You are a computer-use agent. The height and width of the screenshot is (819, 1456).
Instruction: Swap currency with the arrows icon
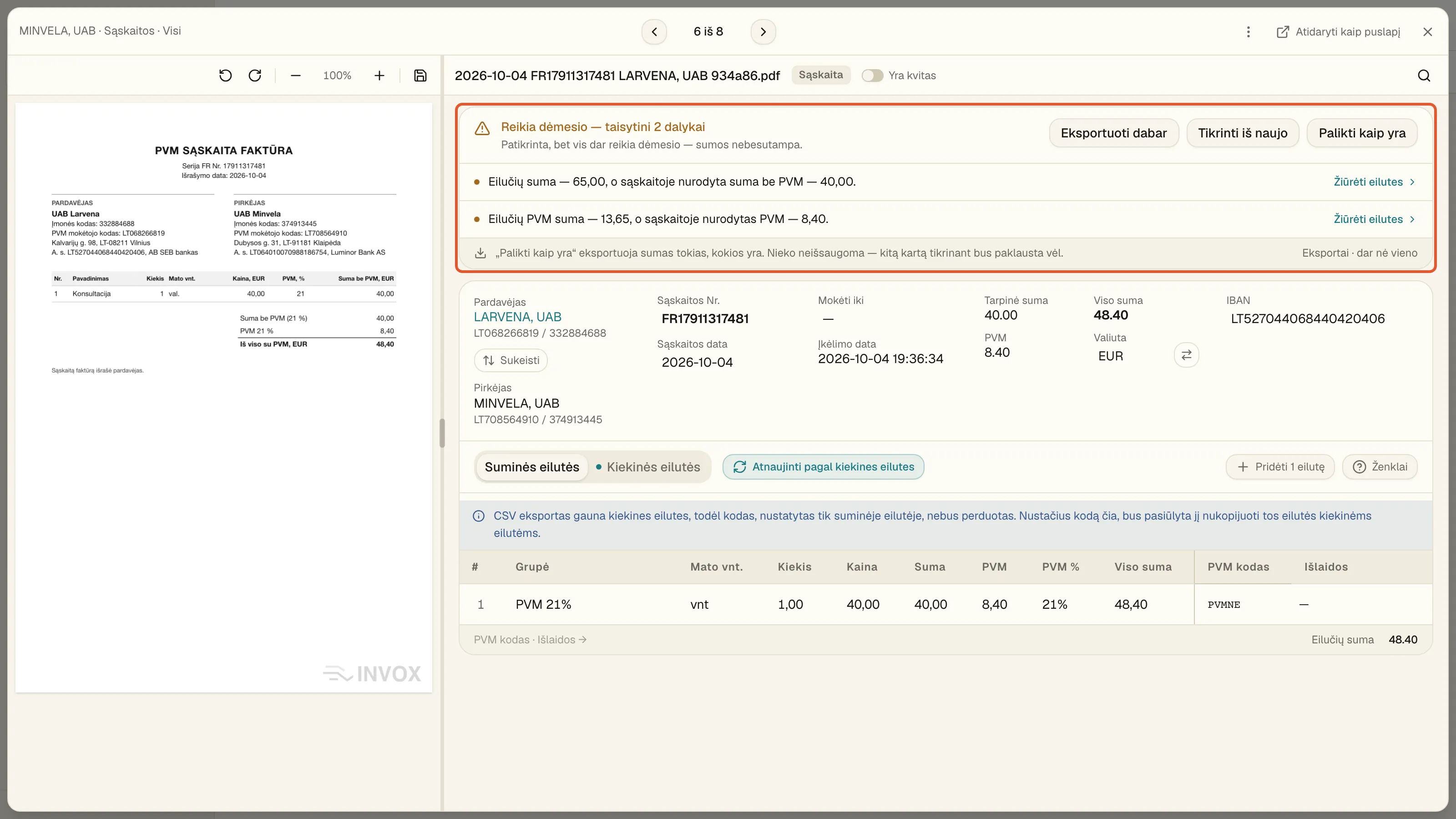[x=1186, y=355]
